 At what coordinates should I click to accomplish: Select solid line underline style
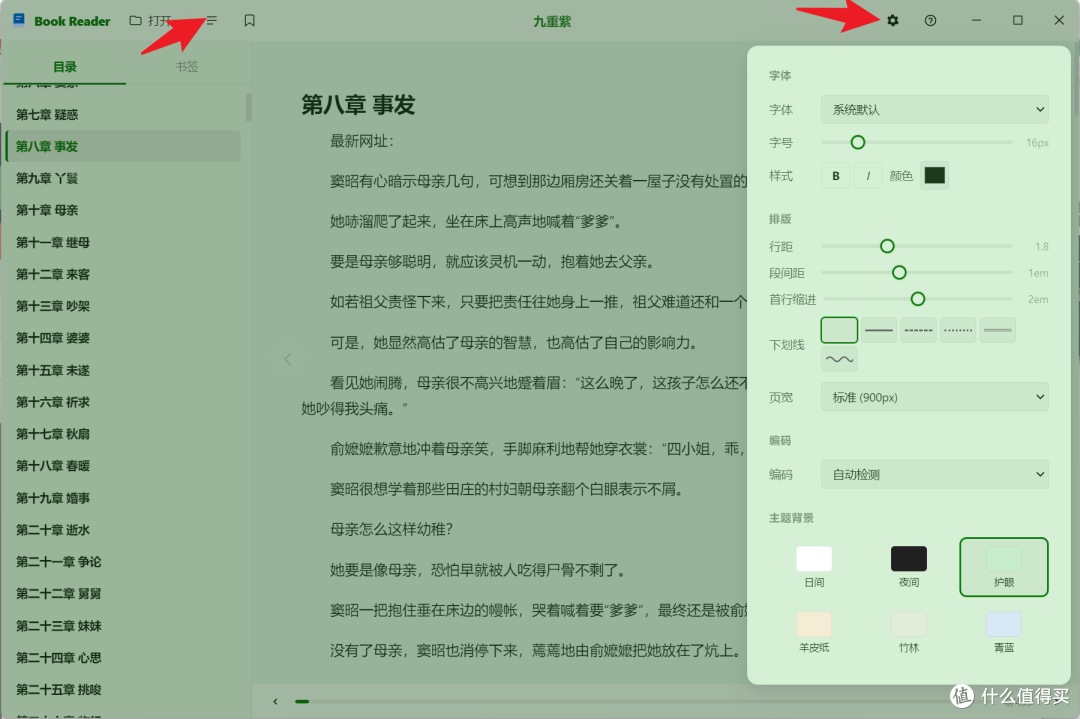tap(879, 330)
